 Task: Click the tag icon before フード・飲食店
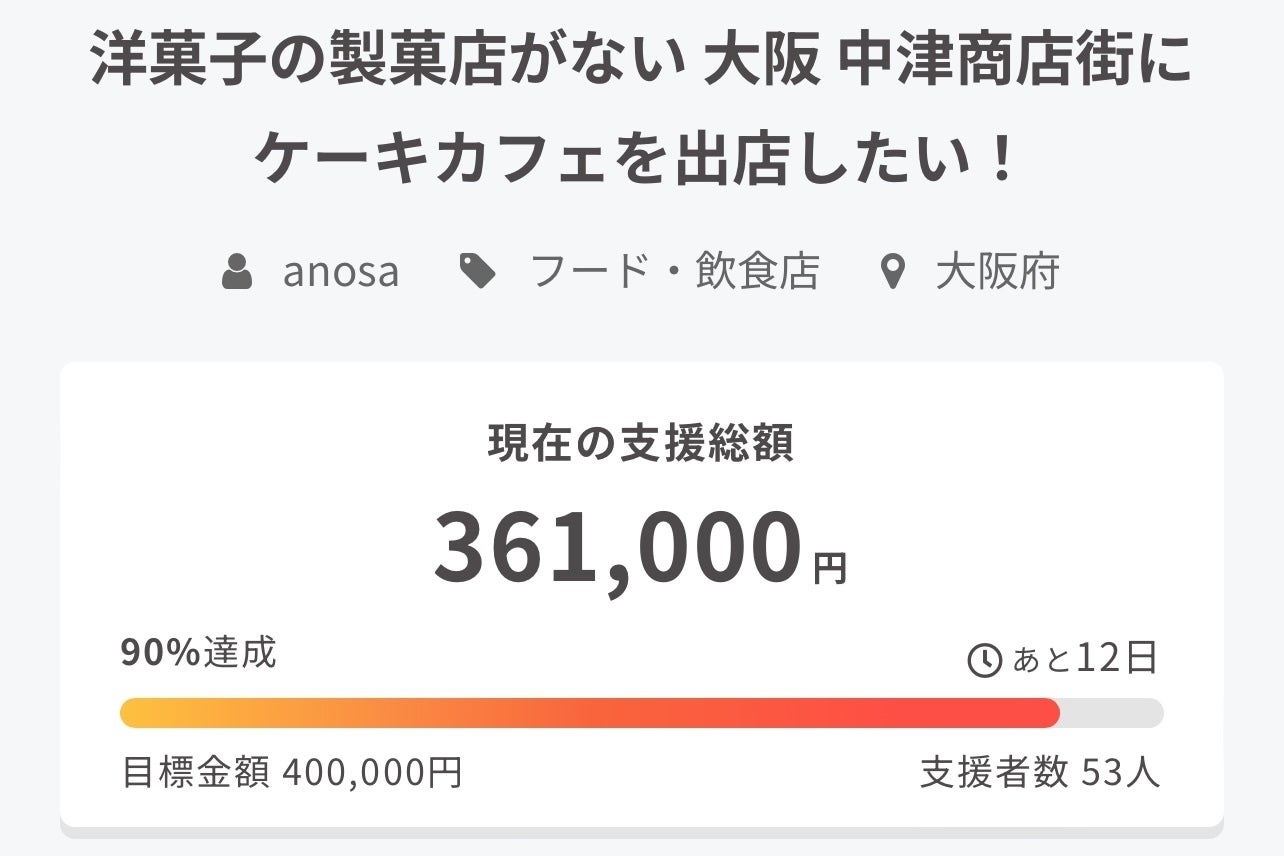(x=477, y=271)
